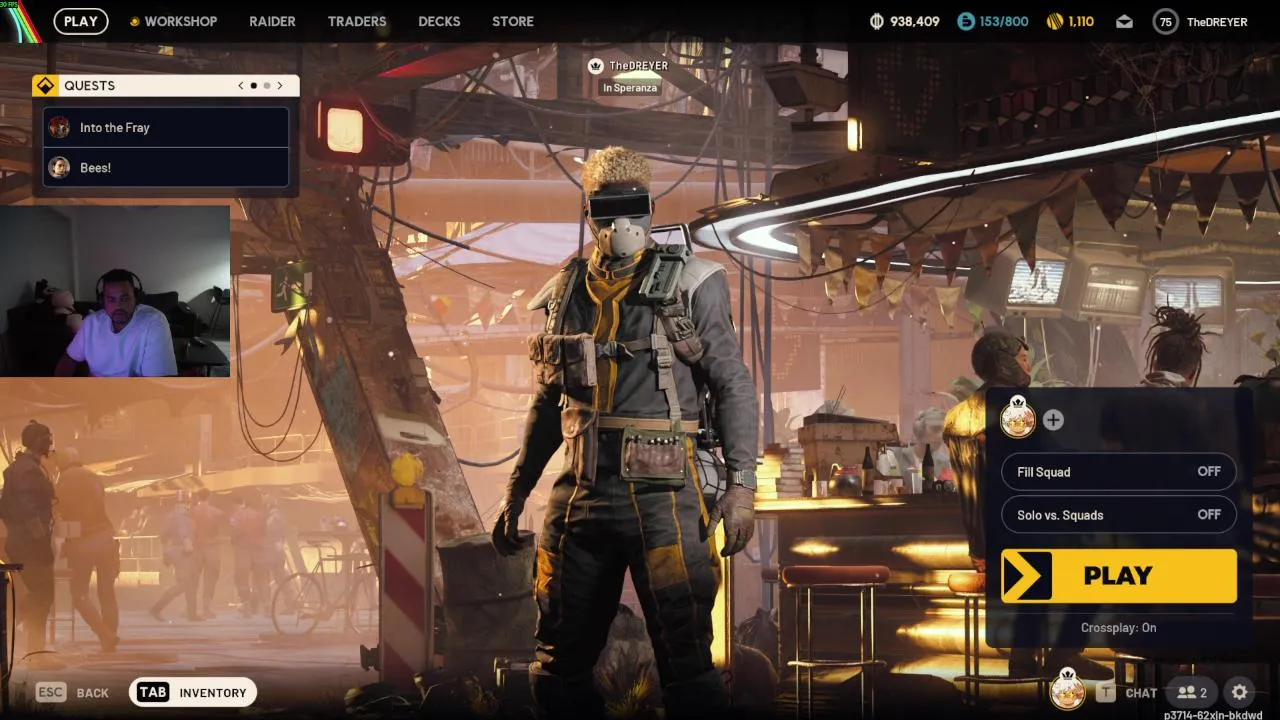Screen dimensions: 1280x720
Task: Click the coin currency icon beside 938,409
Action: pyautogui.click(x=877, y=21)
